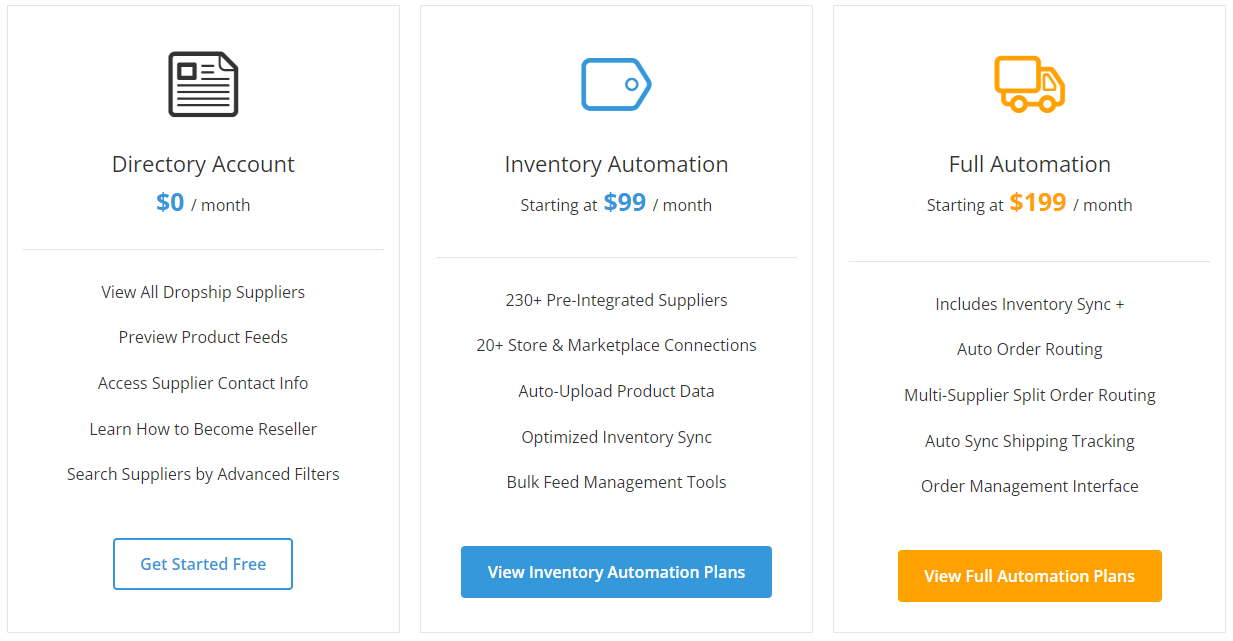The height and width of the screenshot is (641, 1233).
Task: Click Multi-Supplier Split Order Routing text
Action: 1029,395
